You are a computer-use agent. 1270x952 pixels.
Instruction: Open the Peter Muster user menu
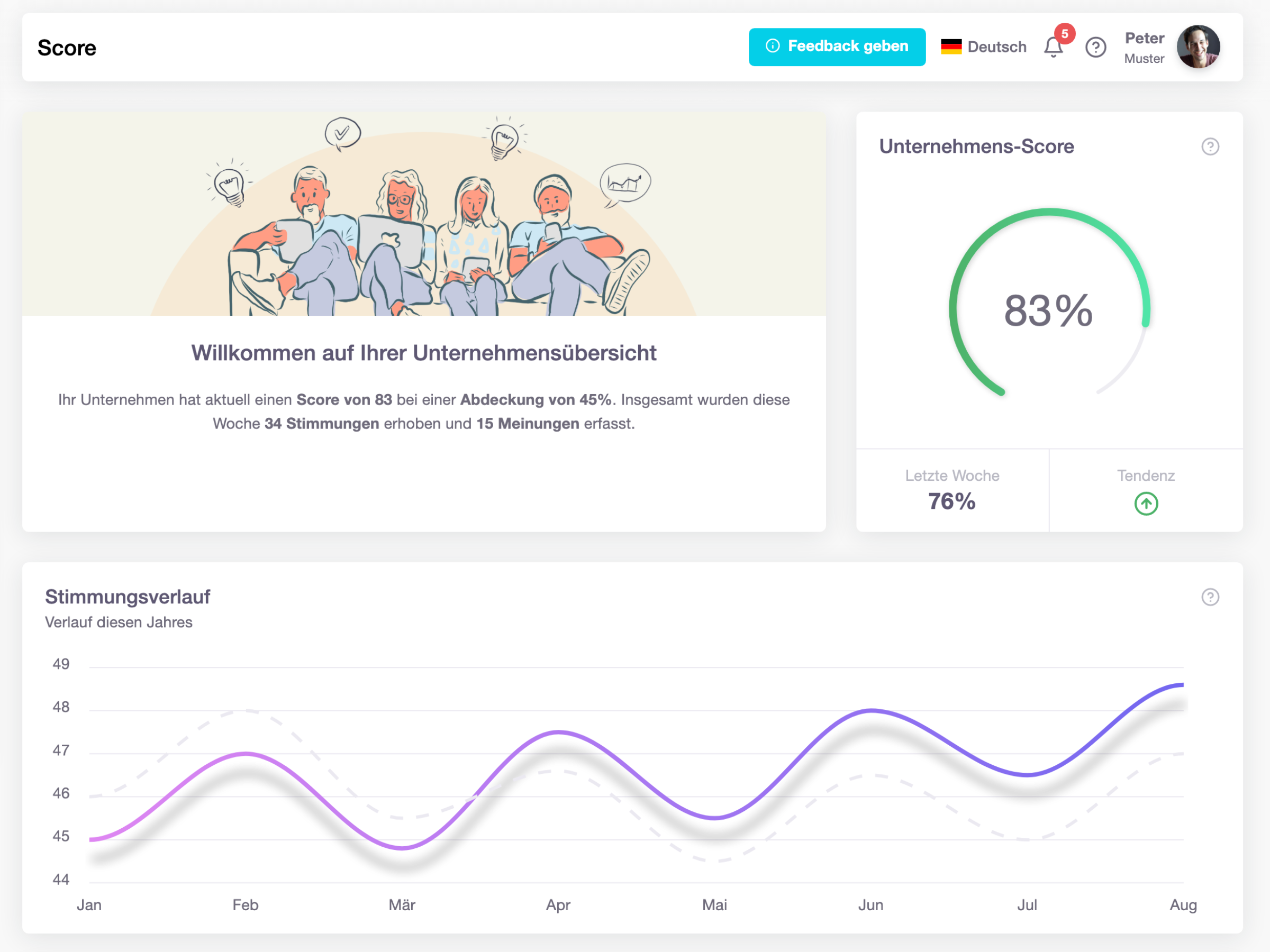(x=1144, y=47)
